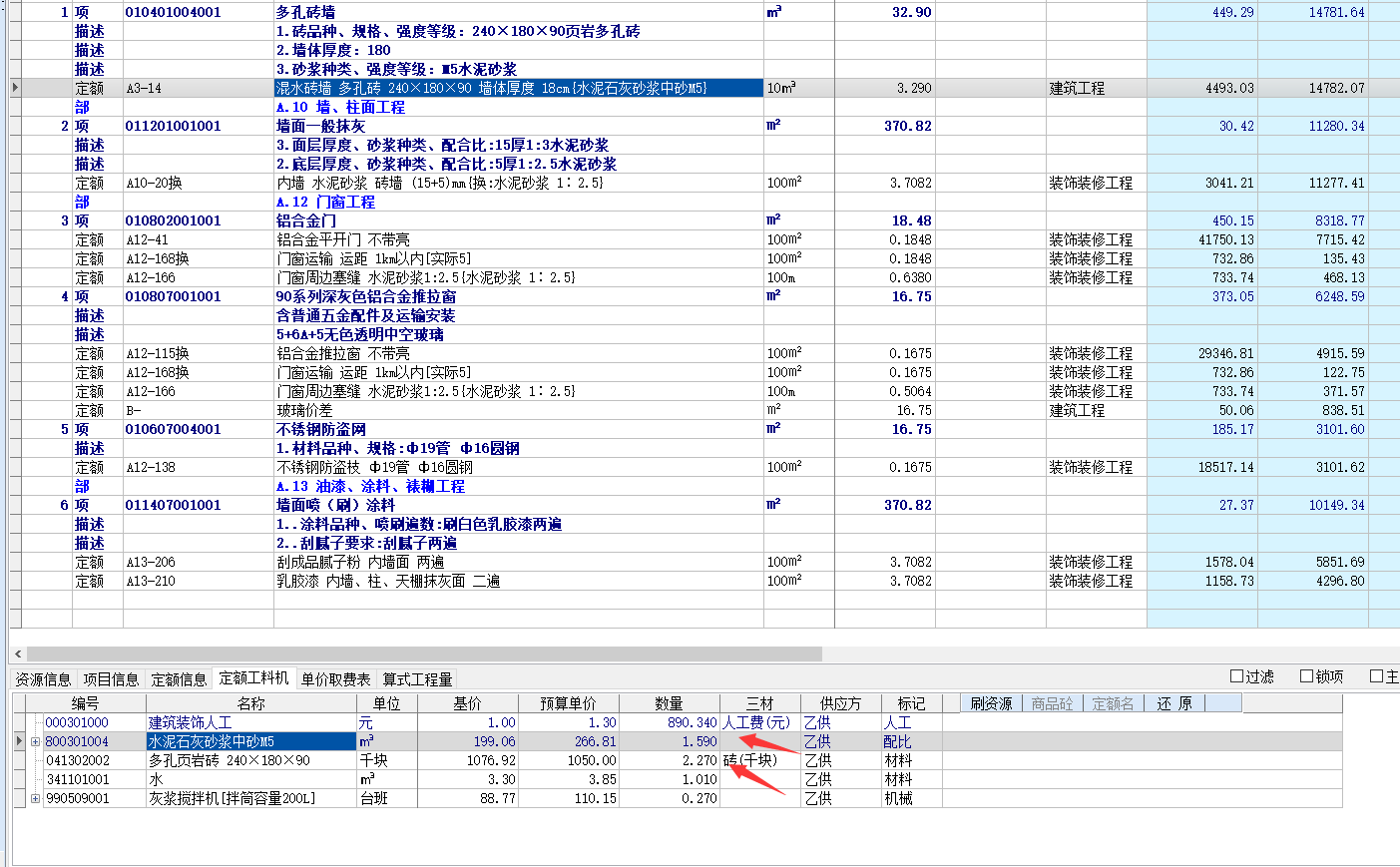Click the unit price value 41750.13

click(1225, 239)
